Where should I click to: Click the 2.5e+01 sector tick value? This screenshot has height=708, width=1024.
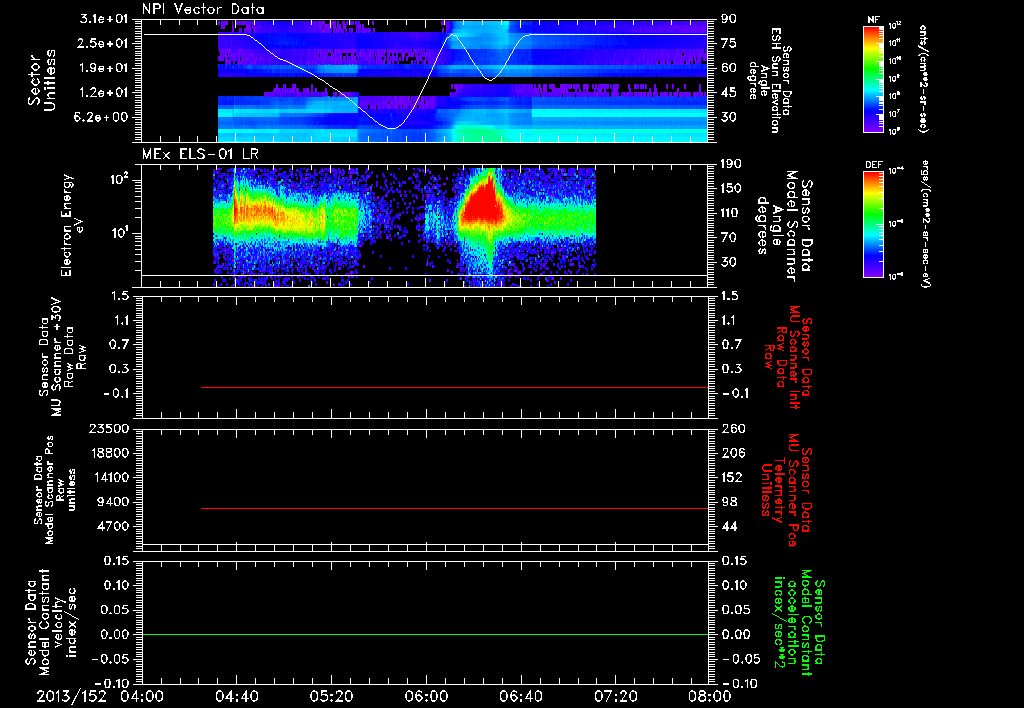[103, 43]
